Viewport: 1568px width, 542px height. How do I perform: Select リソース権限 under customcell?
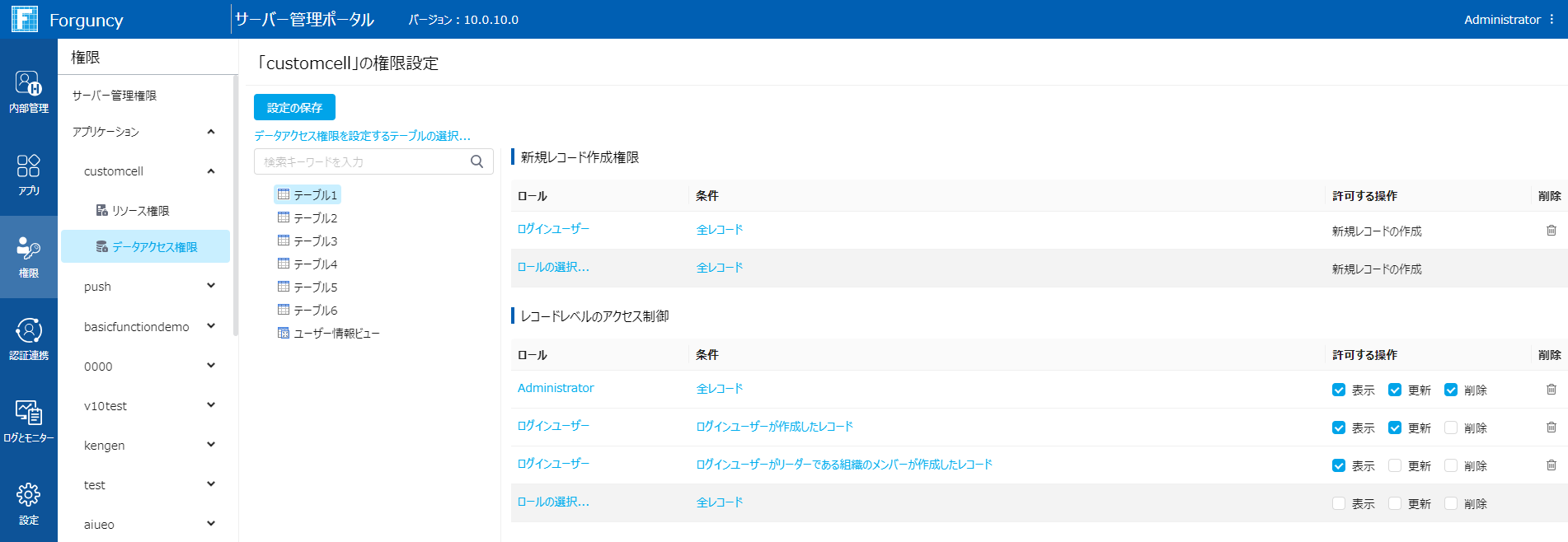[140, 211]
